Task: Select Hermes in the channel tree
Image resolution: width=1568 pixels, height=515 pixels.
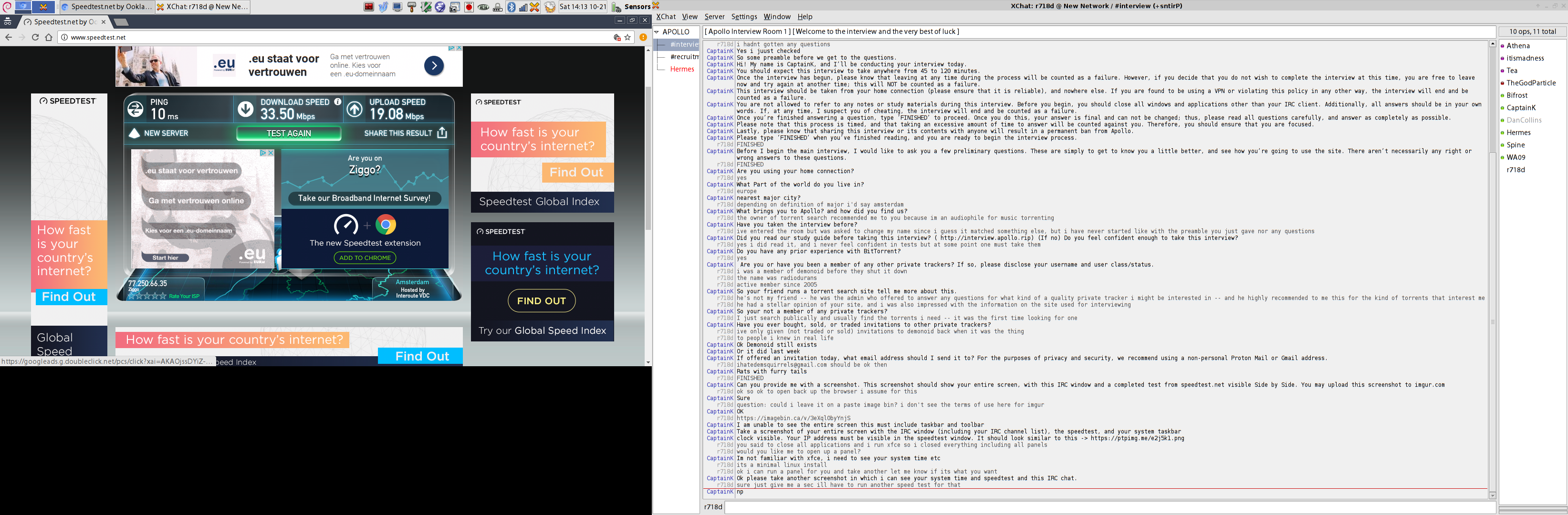Action: tap(682, 69)
